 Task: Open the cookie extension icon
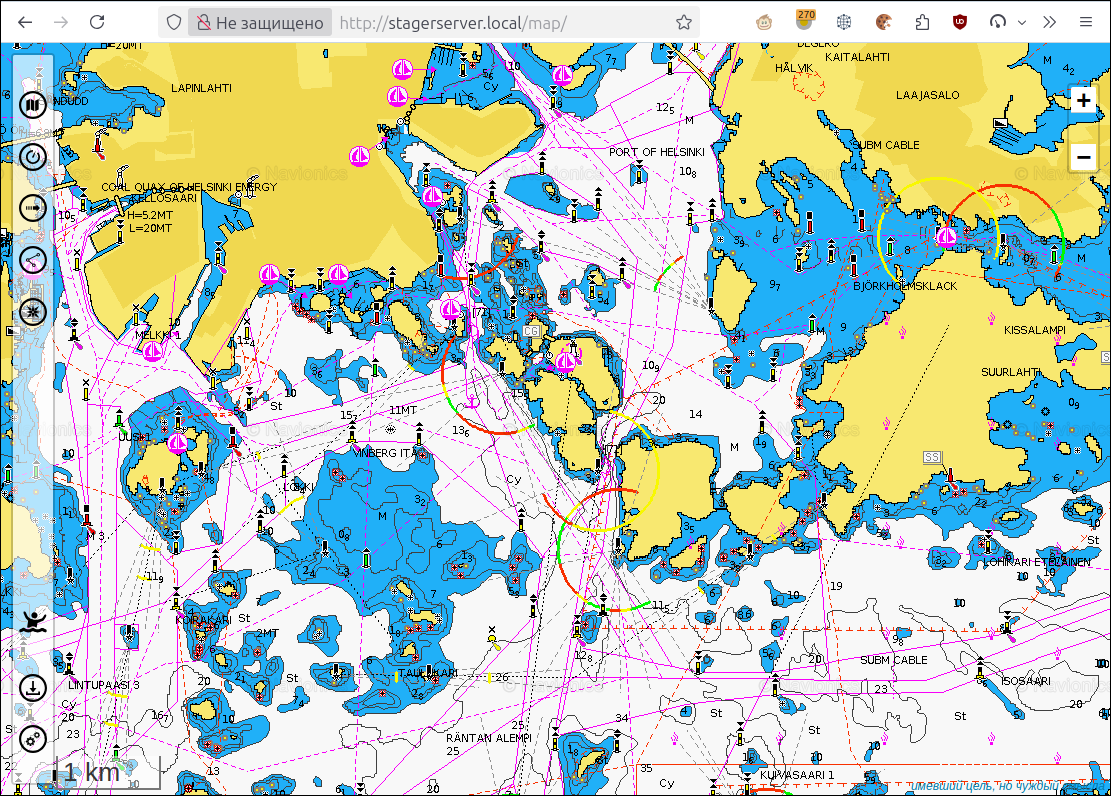click(883, 23)
